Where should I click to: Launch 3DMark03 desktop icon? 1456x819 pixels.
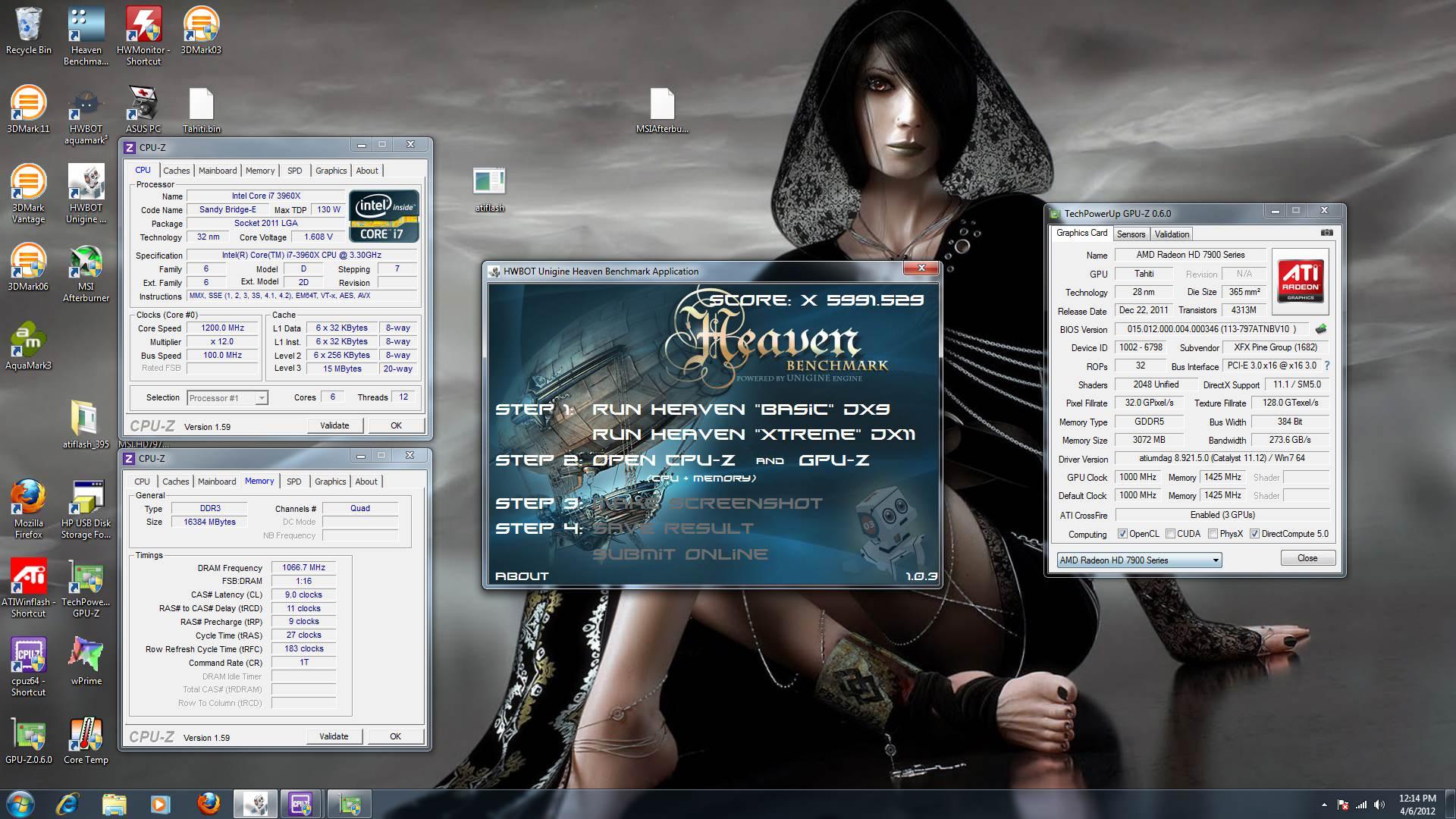tap(201, 31)
